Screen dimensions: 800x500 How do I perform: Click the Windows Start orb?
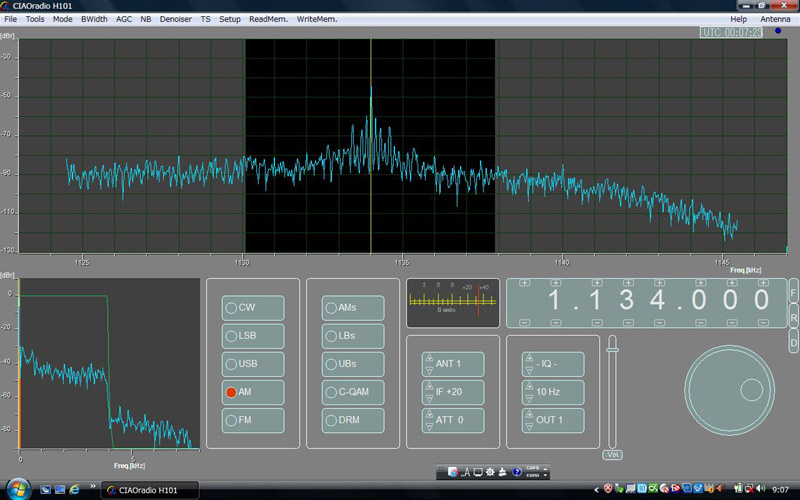coord(19,489)
